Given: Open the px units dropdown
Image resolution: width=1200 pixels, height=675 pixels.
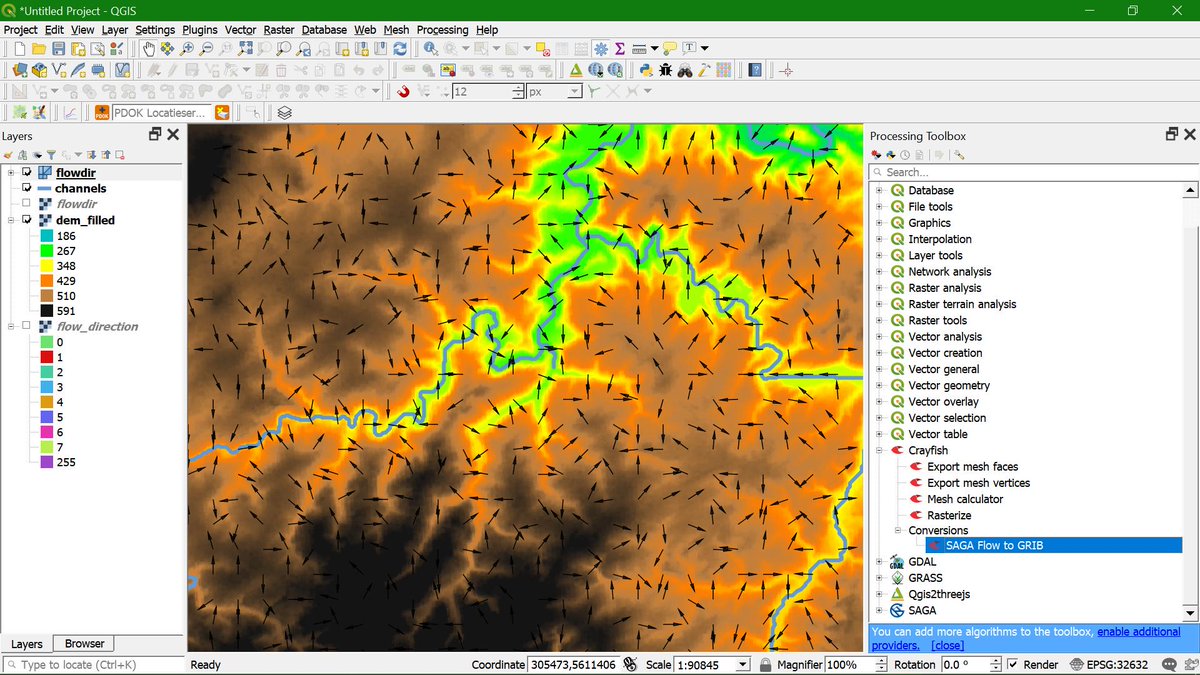Looking at the screenshot, I should pos(575,91).
